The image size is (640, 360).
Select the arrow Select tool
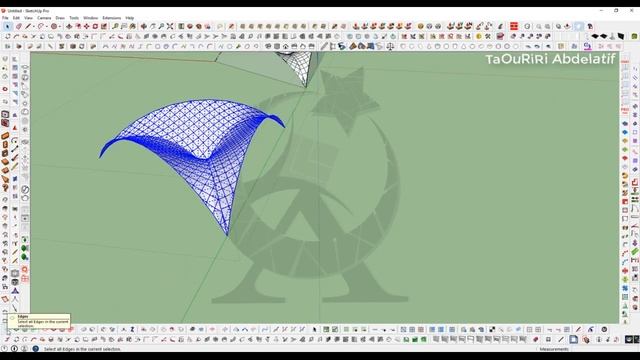click(x=7, y=27)
